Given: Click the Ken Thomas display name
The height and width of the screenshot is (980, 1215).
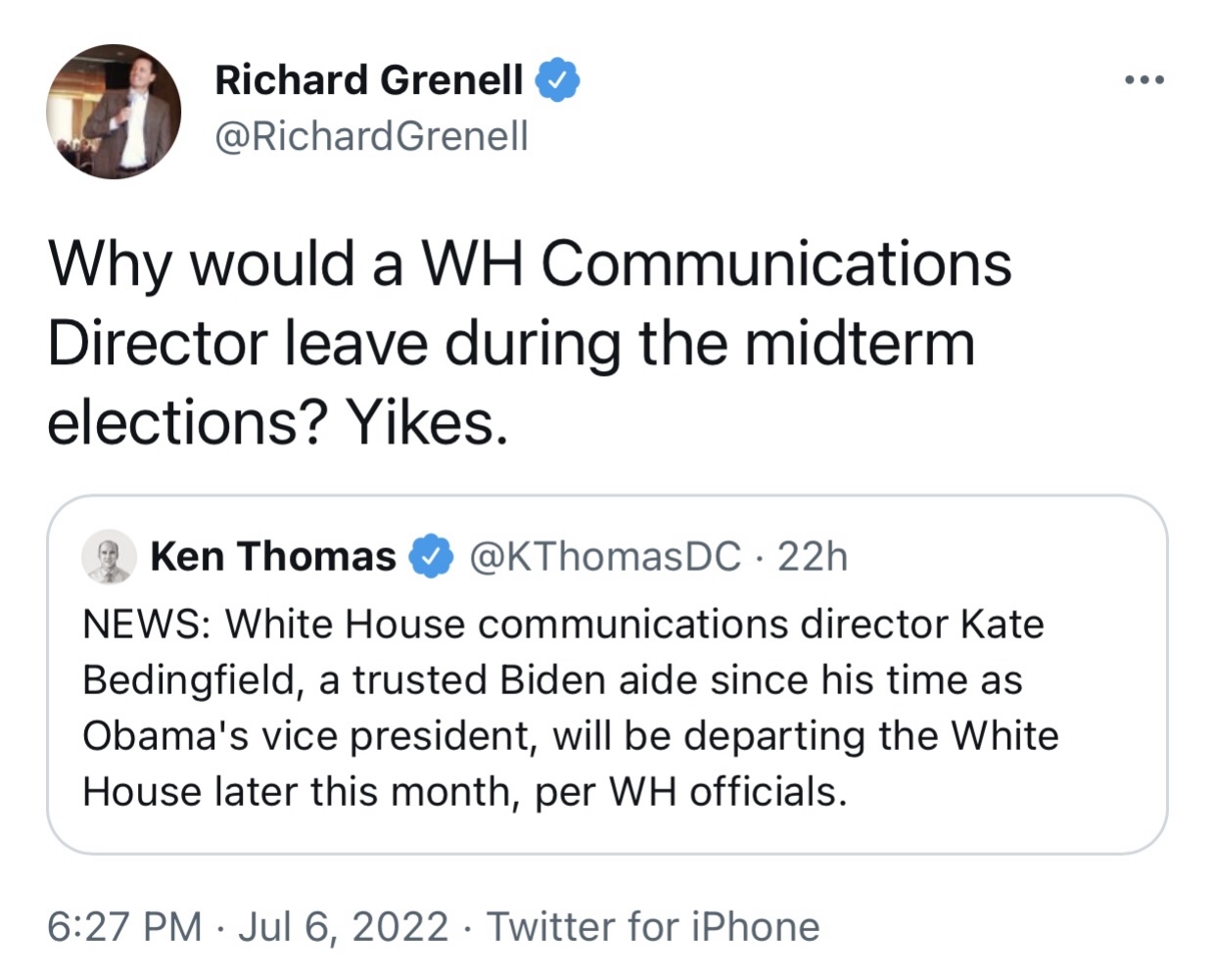Looking at the screenshot, I should pyautogui.click(x=273, y=556).
